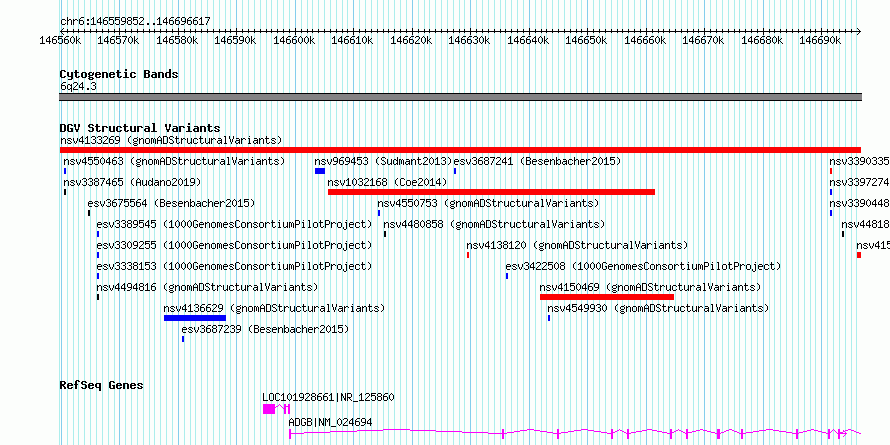Select the small nsv4138120 red marker
This screenshot has height=445, width=890.
tap(468, 255)
